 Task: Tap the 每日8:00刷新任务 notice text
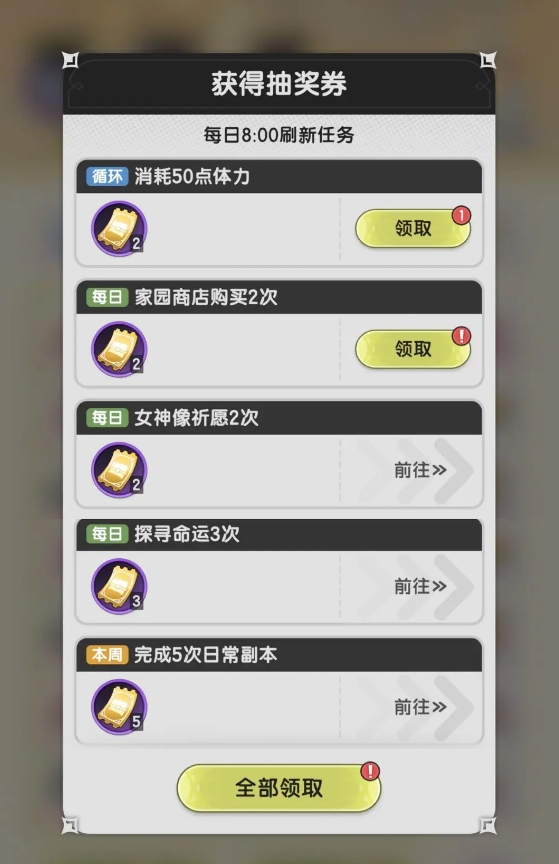pos(279,135)
